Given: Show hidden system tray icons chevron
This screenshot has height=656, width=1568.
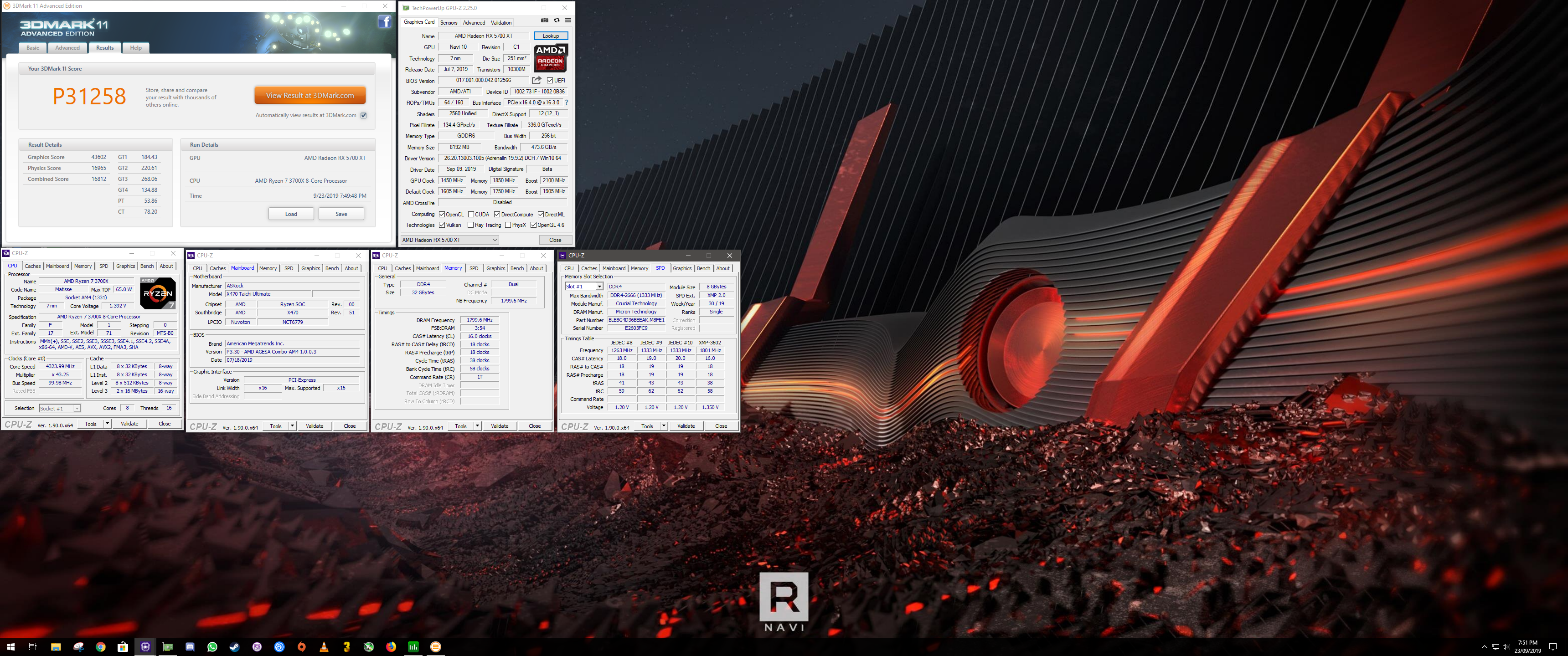Looking at the screenshot, I should (x=1484, y=647).
